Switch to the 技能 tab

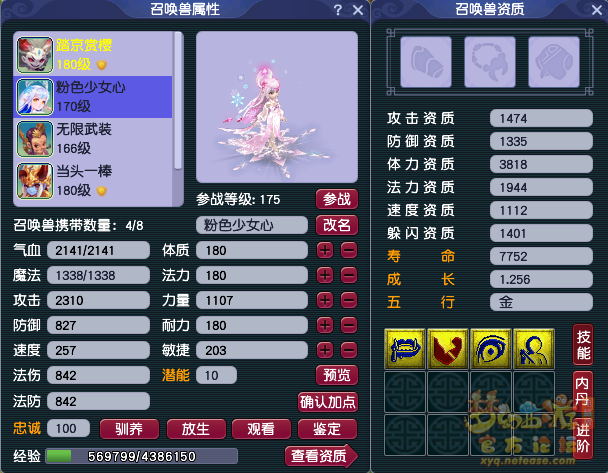click(583, 345)
